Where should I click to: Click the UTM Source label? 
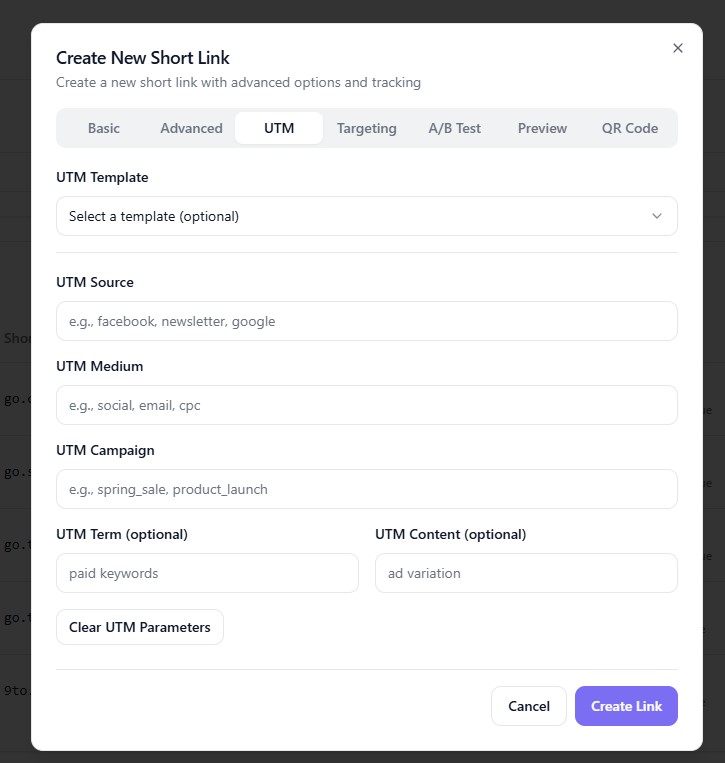(95, 282)
